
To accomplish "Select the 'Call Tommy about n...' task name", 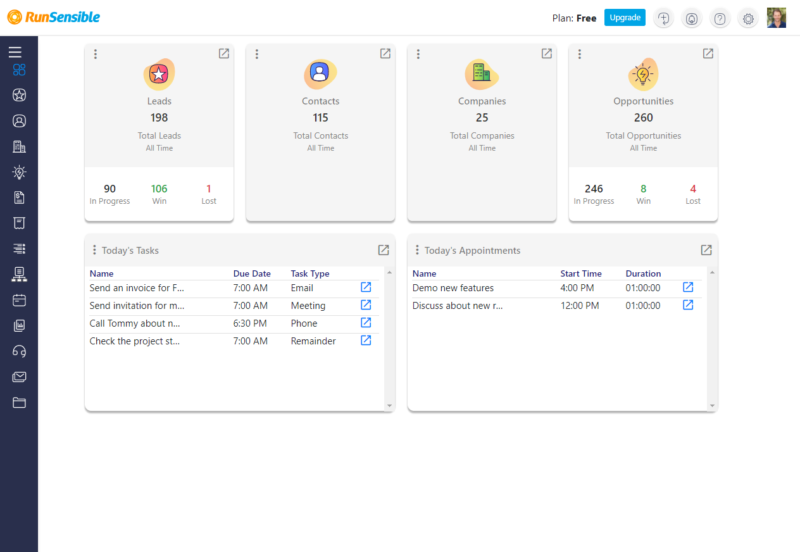I will tap(135, 323).
